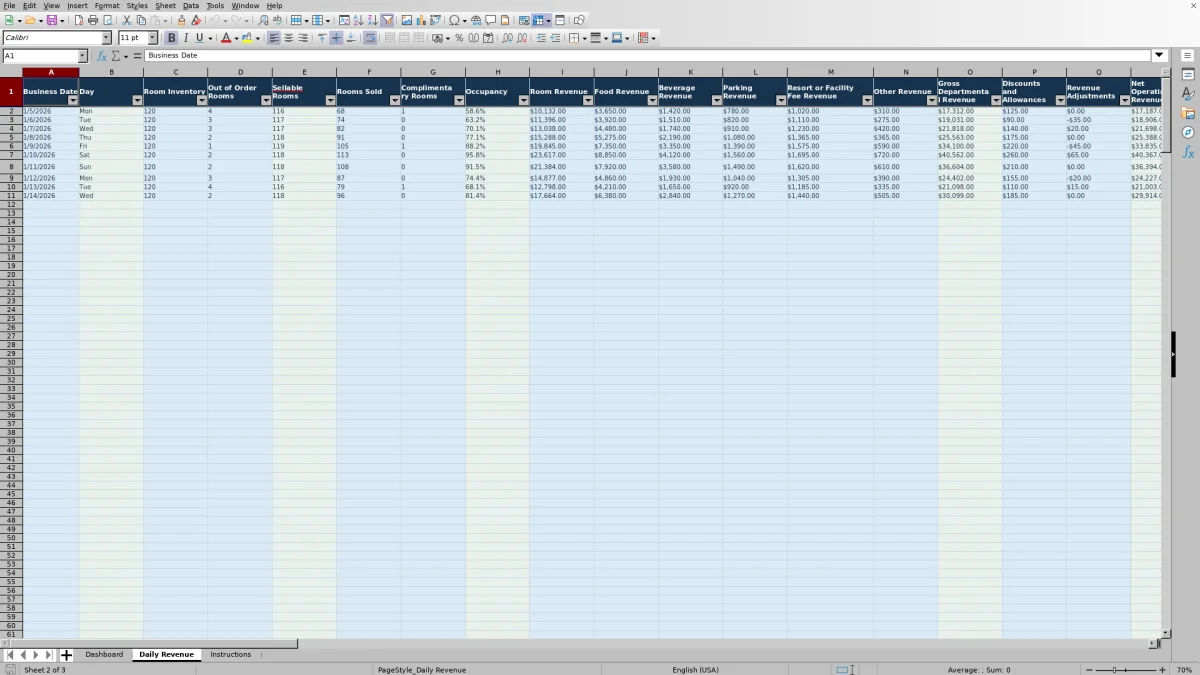Increase indent icon in formatting bar
The image size is (1200, 675).
pyautogui.click(x=541, y=38)
